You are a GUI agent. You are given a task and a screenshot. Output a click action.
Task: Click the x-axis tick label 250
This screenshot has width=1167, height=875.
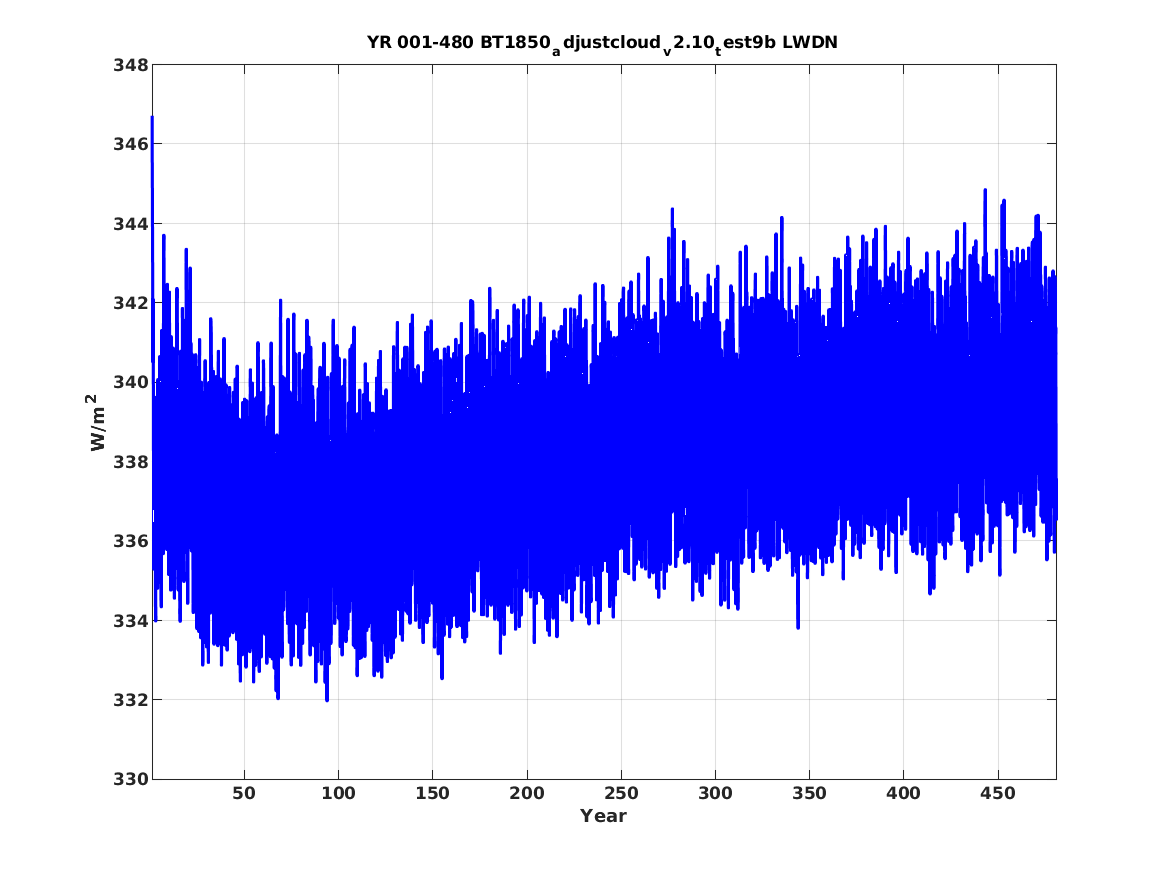pyautogui.click(x=621, y=793)
